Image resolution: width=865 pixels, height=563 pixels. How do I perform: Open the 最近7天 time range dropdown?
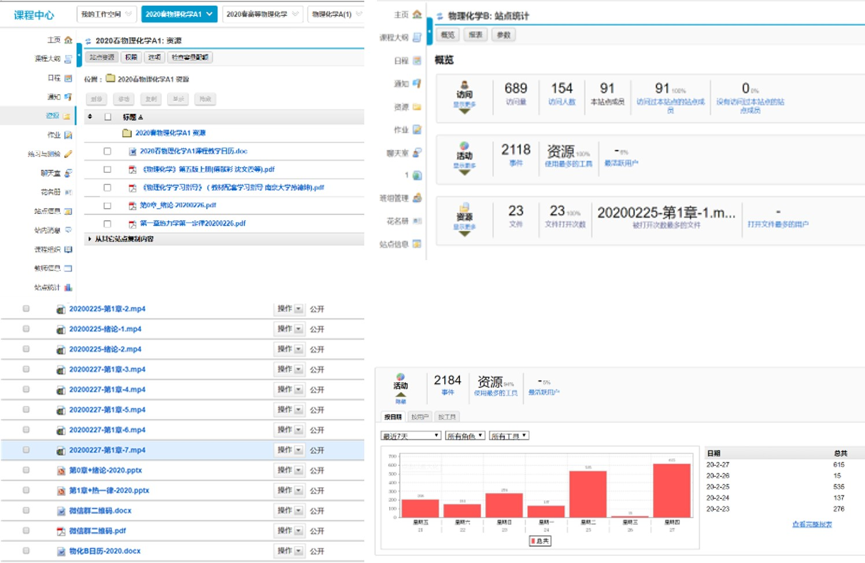[x=411, y=436]
